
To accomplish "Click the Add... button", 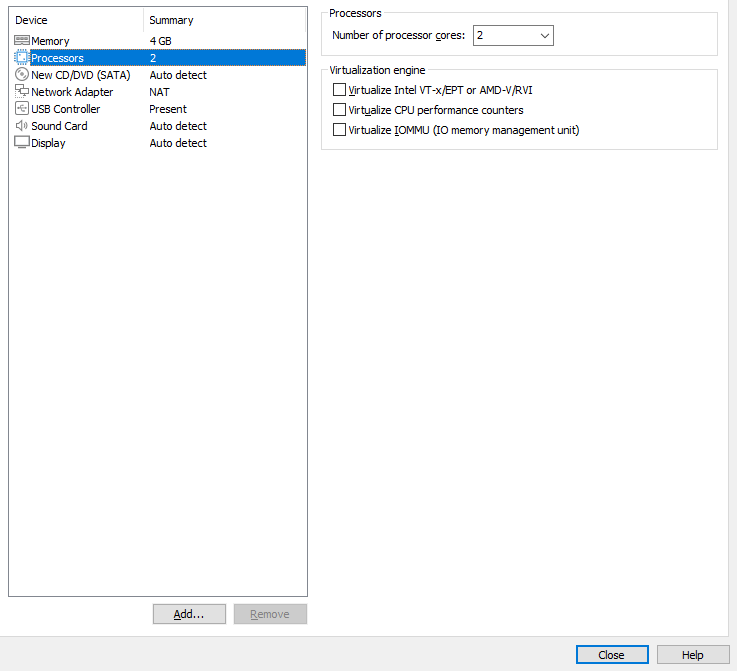I will (189, 614).
